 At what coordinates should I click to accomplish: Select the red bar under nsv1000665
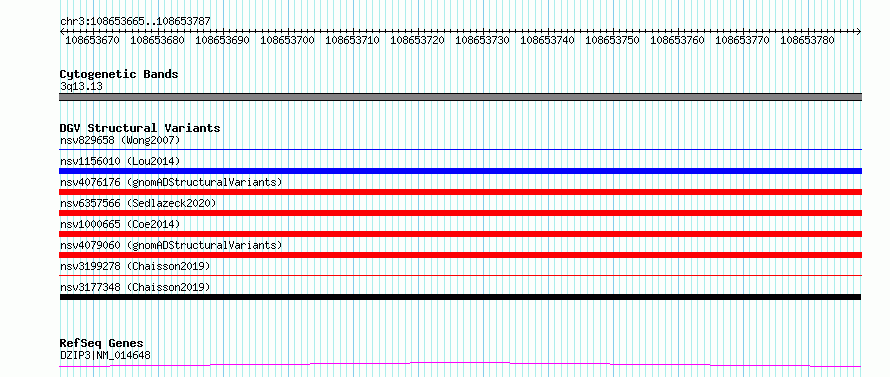click(460, 234)
